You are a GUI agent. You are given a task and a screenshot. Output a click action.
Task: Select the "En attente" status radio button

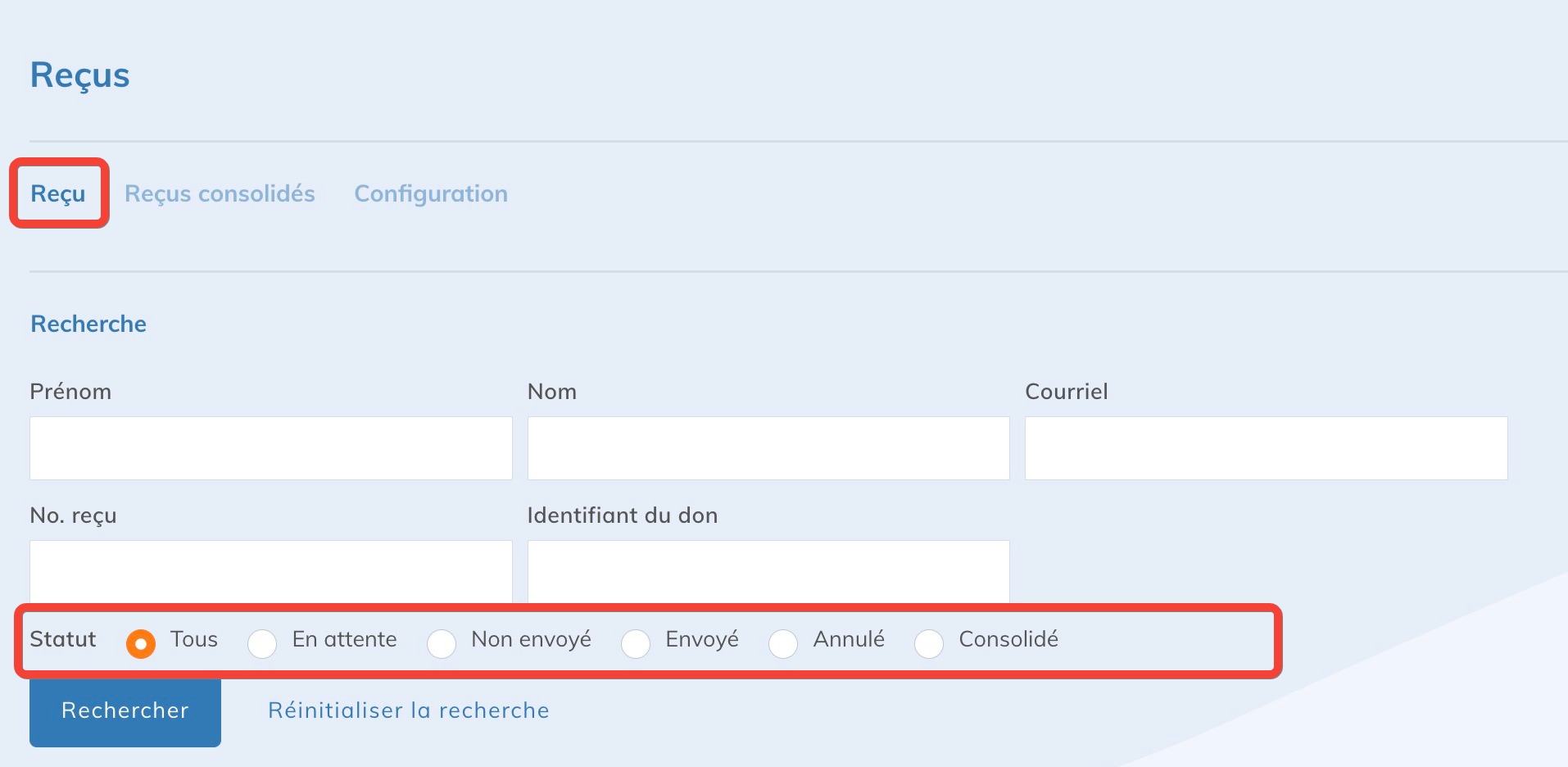[x=262, y=644]
